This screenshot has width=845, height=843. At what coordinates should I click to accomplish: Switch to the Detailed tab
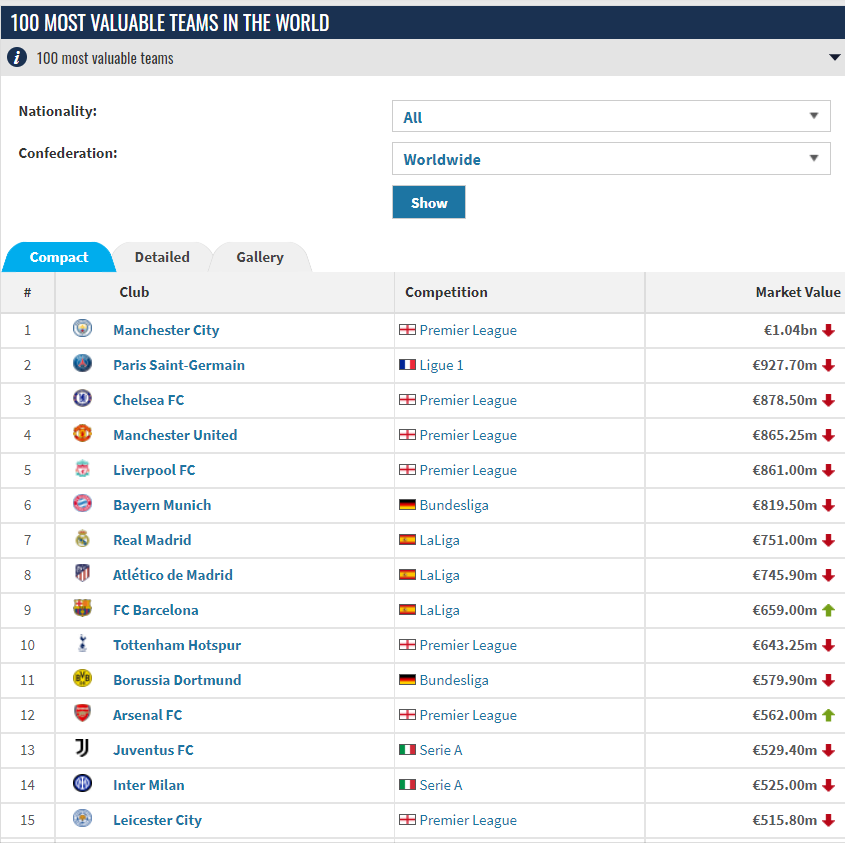pyautogui.click(x=162, y=257)
